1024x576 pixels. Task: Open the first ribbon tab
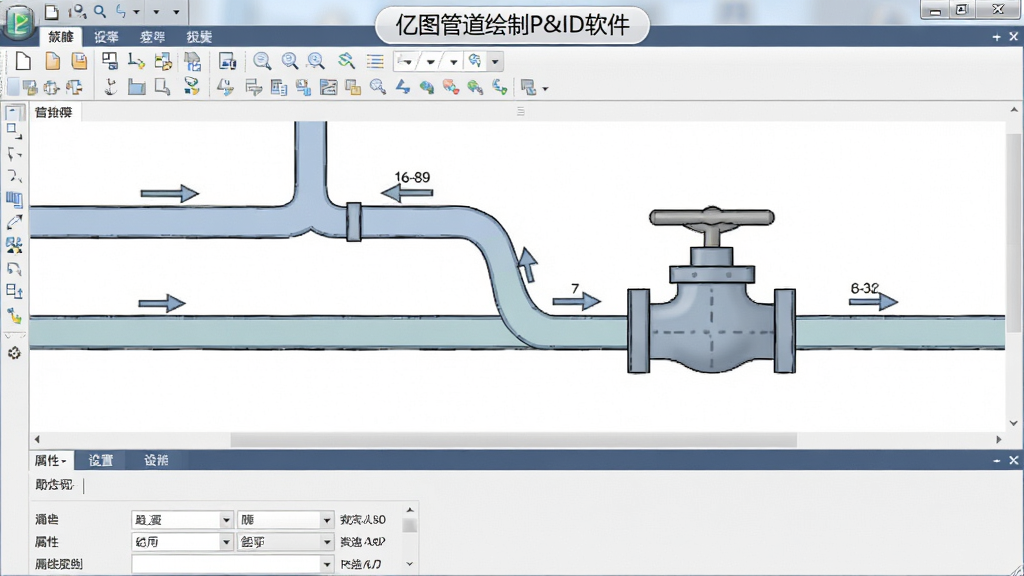[x=61, y=37]
